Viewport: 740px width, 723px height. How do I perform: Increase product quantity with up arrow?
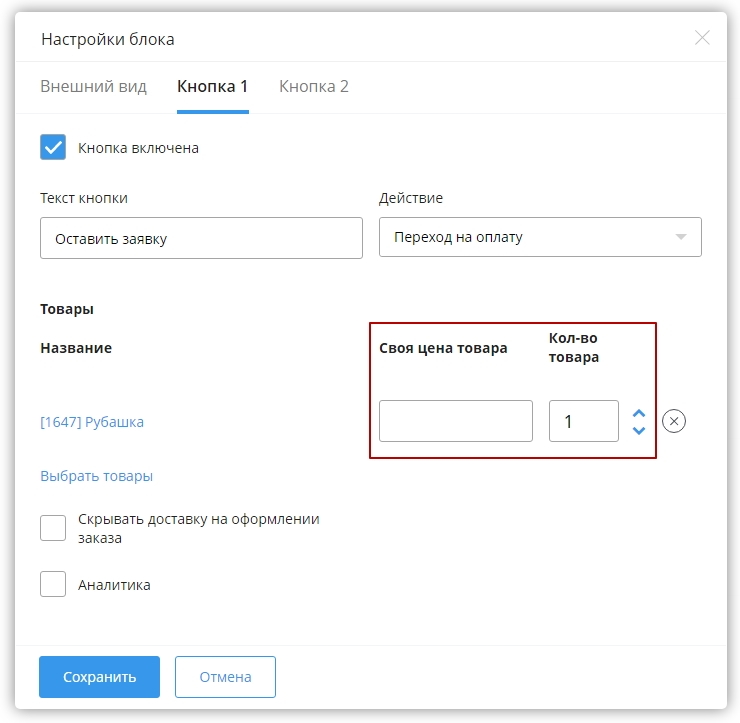(639, 413)
